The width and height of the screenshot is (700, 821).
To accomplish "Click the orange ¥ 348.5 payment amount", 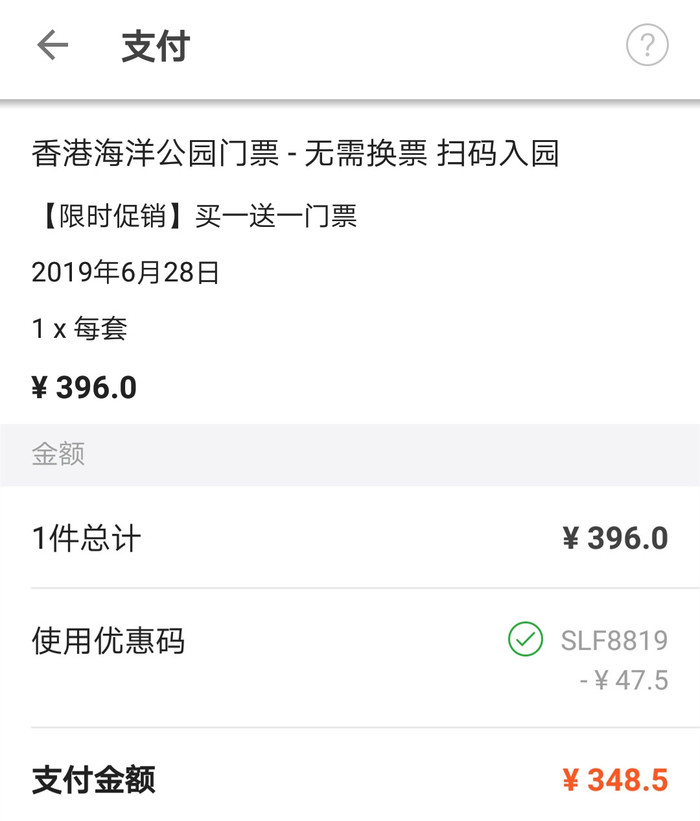I will coord(614,780).
